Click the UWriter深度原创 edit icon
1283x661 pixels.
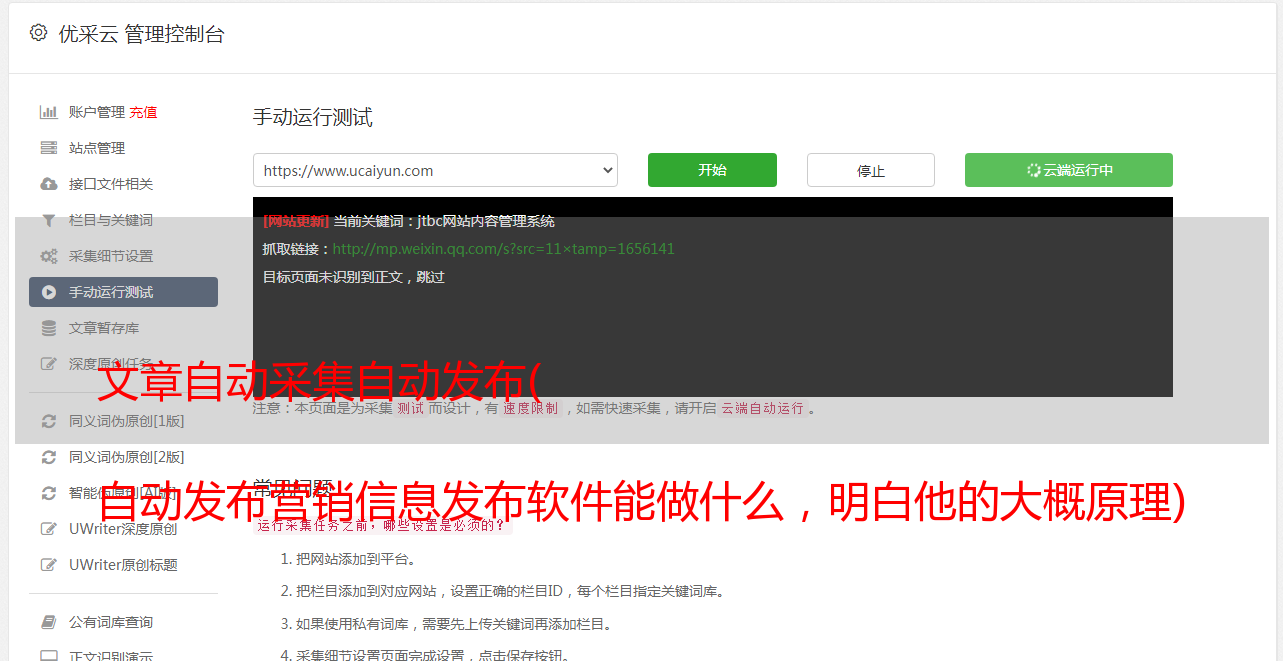(48, 529)
